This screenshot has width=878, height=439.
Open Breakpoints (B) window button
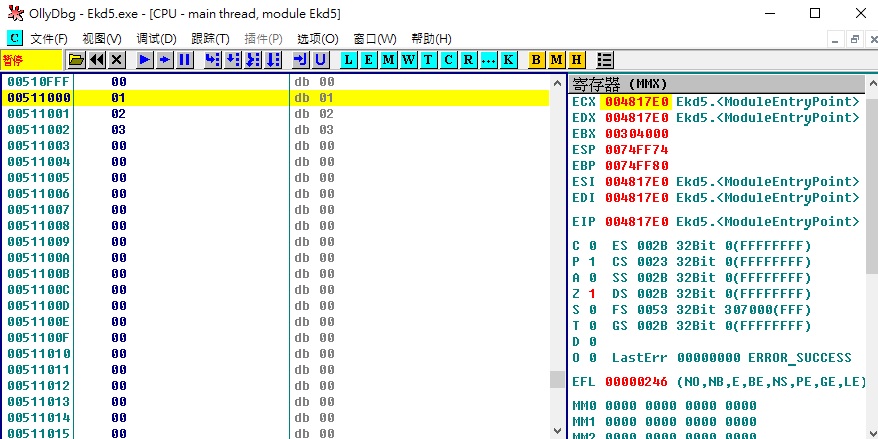tap(536, 60)
